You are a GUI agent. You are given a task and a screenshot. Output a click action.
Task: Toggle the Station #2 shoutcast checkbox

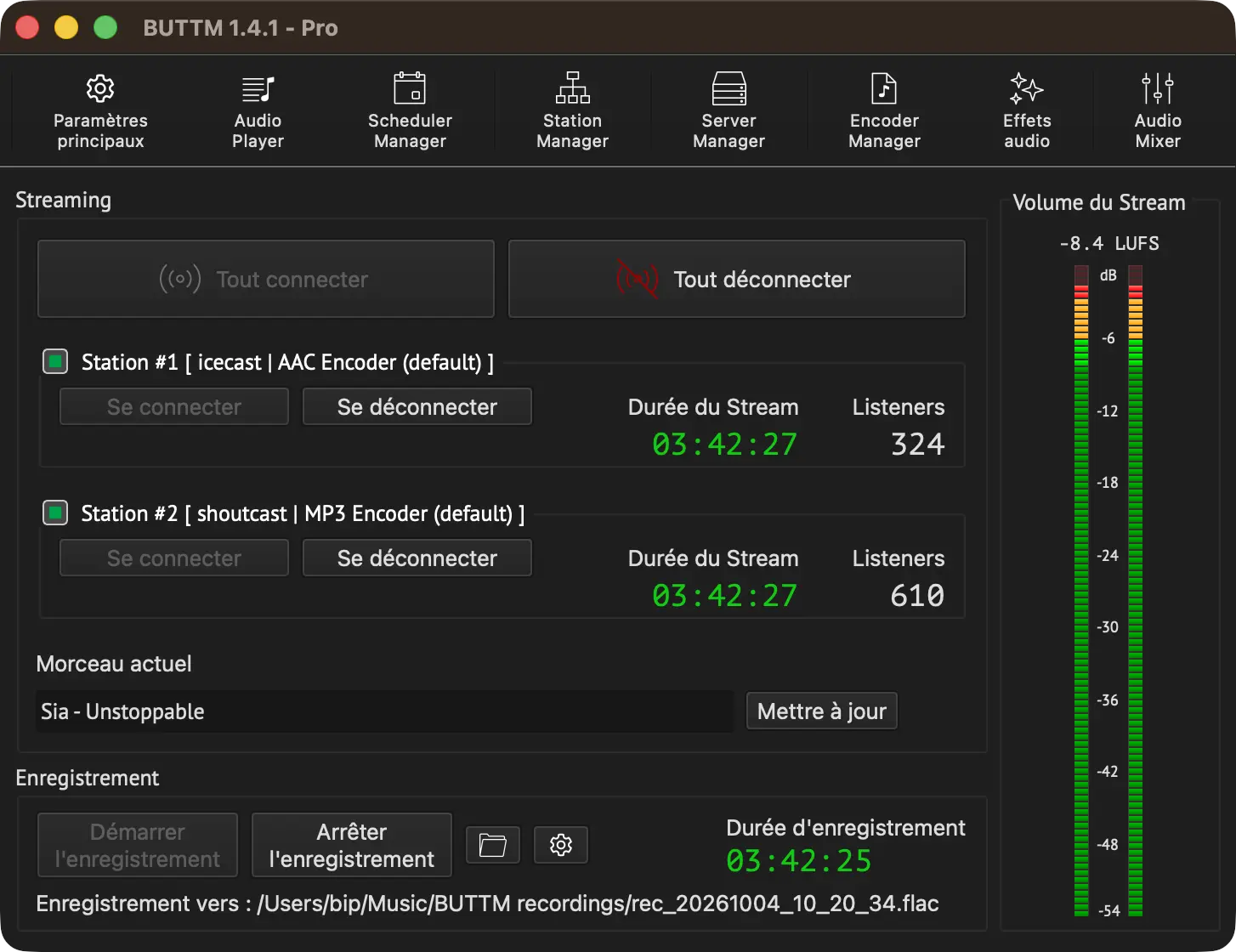55,513
